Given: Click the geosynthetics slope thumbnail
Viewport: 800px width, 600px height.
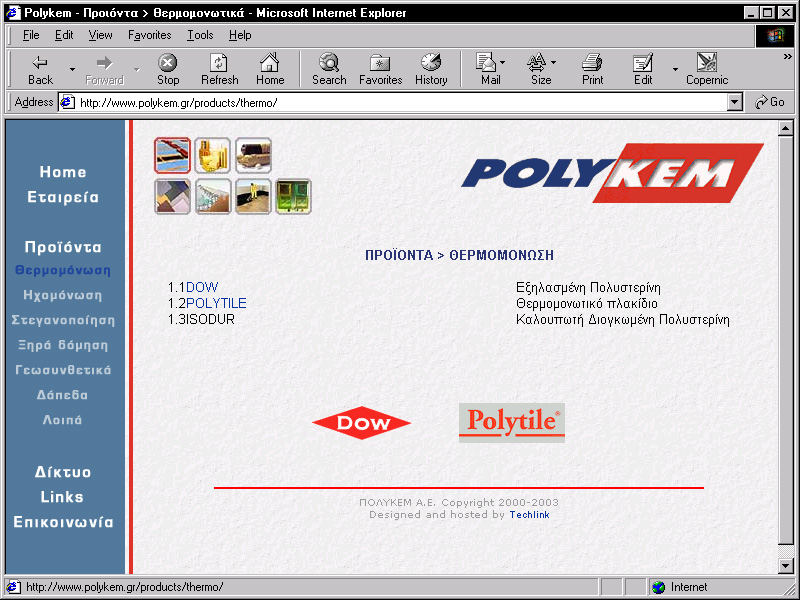Looking at the screenshot, I should pos(213,196).
